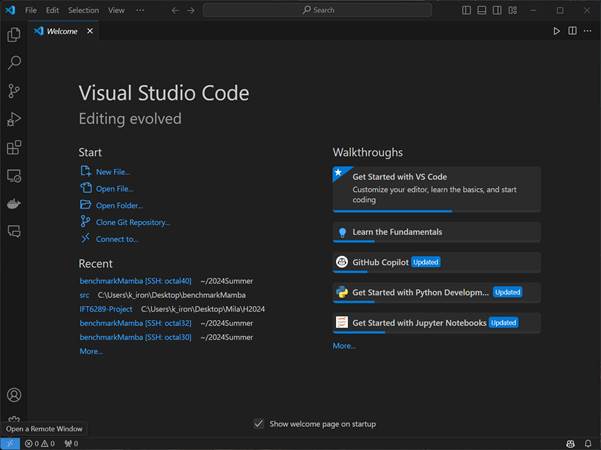The height and width of the screenshot is (450, 601).
Task: Open editor More Actions ellipsis
Action: 588,31
